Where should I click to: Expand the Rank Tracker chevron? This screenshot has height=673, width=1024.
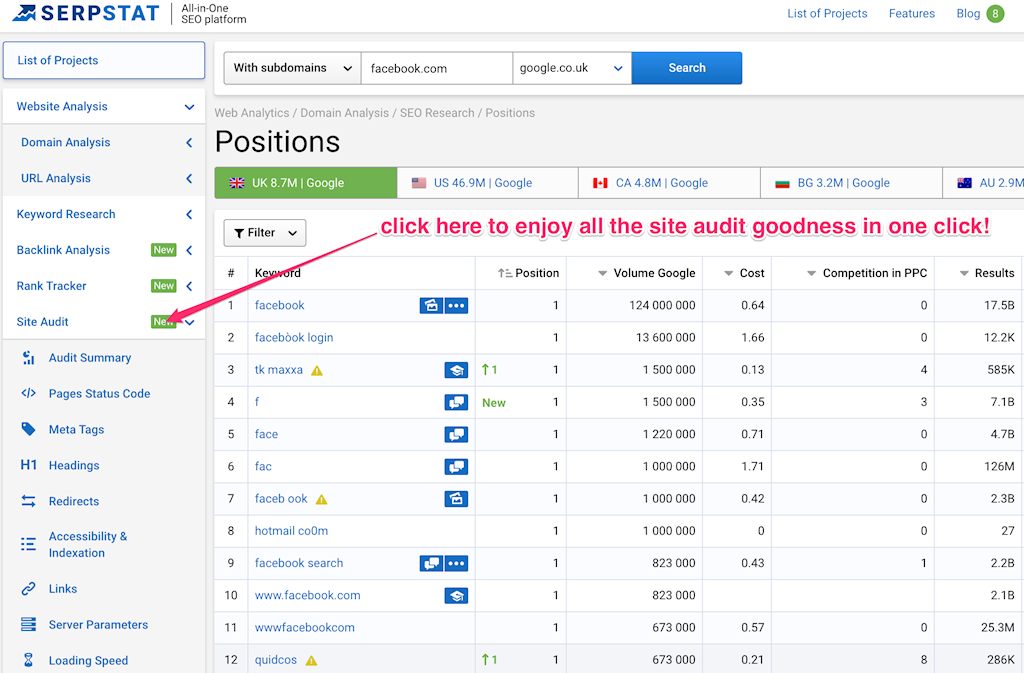[189, 286]
